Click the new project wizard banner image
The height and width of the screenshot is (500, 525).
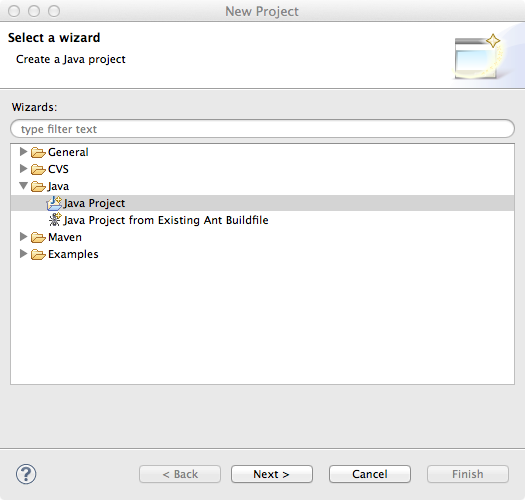tap(478, 56)
